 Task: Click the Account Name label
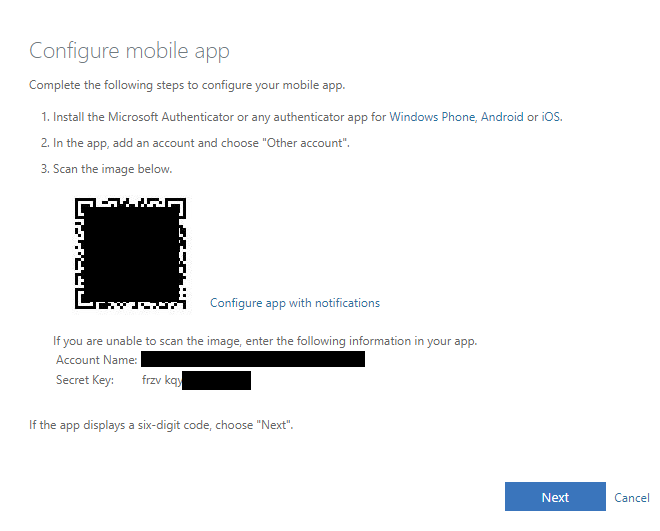click(x=96, y=360)
